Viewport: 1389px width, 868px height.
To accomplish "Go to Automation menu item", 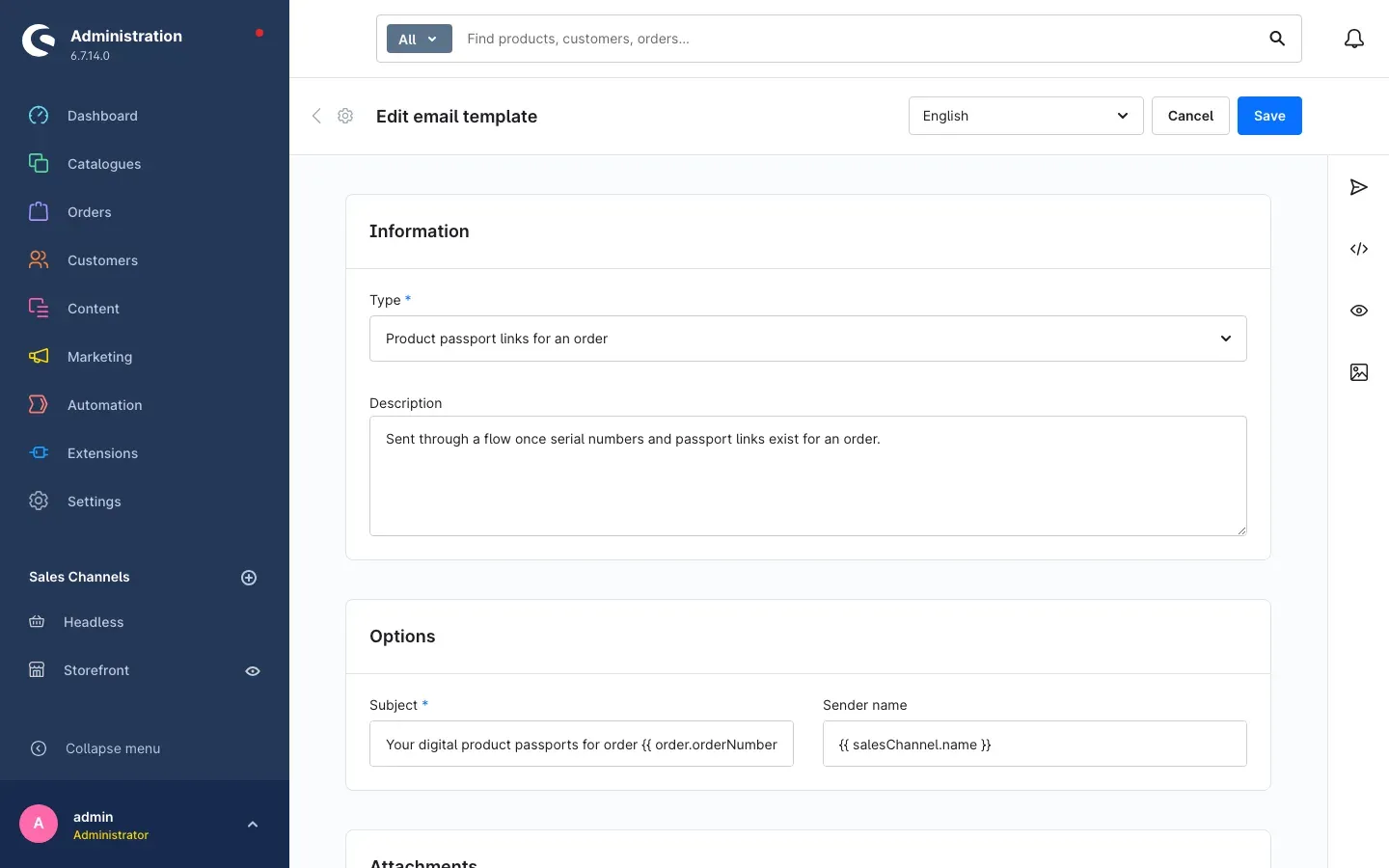I will (104, 405).
